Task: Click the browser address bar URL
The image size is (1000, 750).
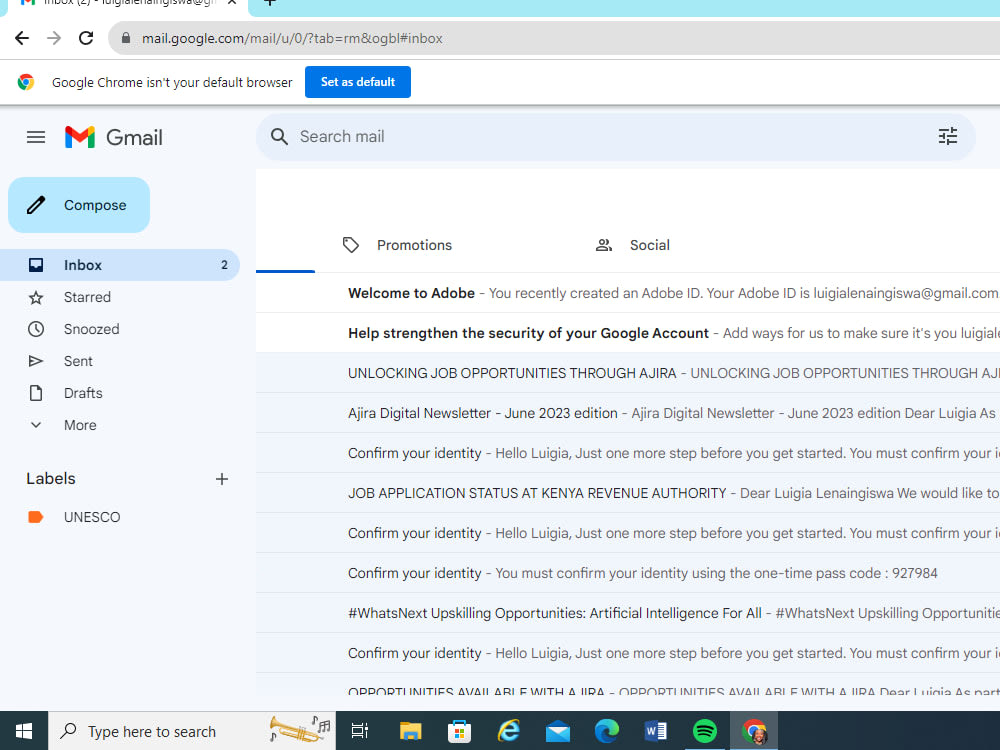Action: [x=292, y=38]
